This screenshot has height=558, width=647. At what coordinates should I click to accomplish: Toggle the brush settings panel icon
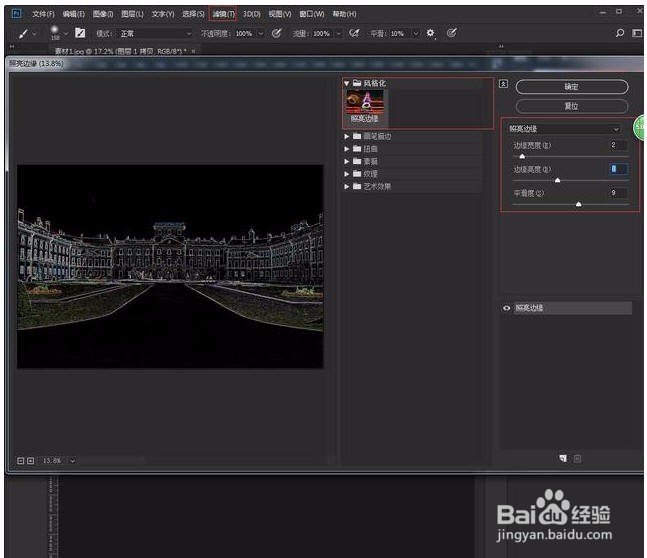pyautogui.click(x=80, y=33)
